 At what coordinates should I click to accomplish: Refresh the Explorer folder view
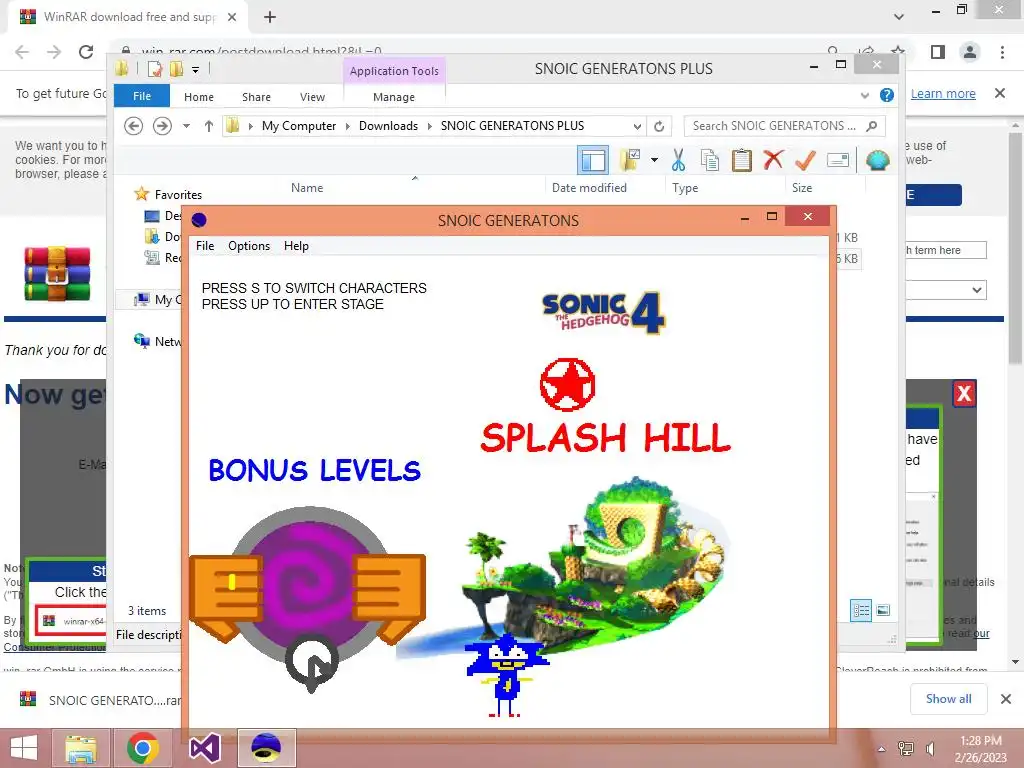click(659, 126)
